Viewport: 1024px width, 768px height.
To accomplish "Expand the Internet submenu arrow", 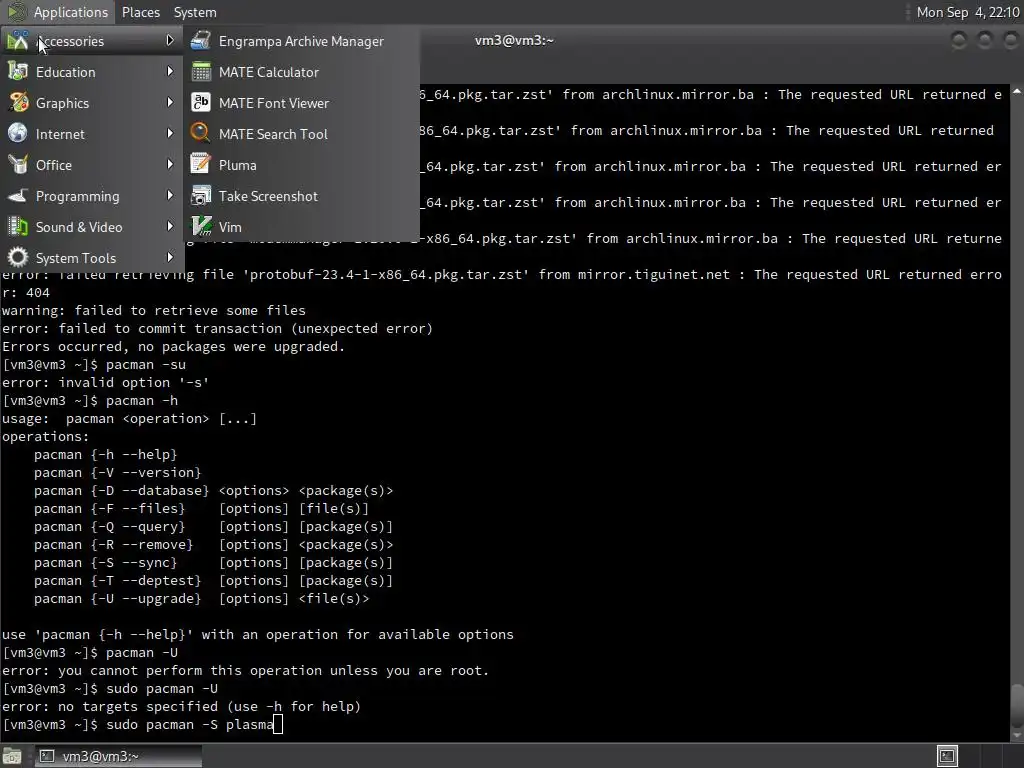I will pyautogui.click(x=170, y=133).
